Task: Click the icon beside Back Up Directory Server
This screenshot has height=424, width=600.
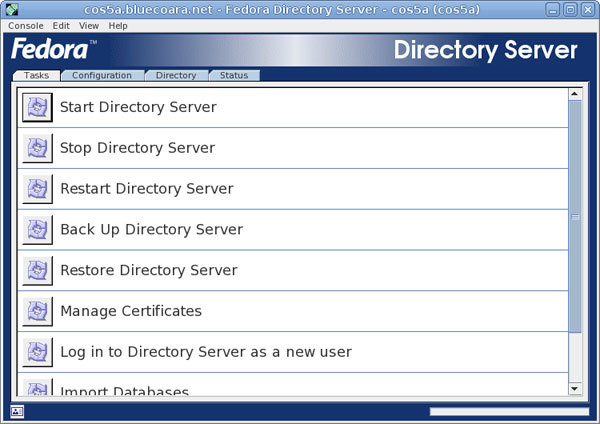Action: tap(37, 230)
